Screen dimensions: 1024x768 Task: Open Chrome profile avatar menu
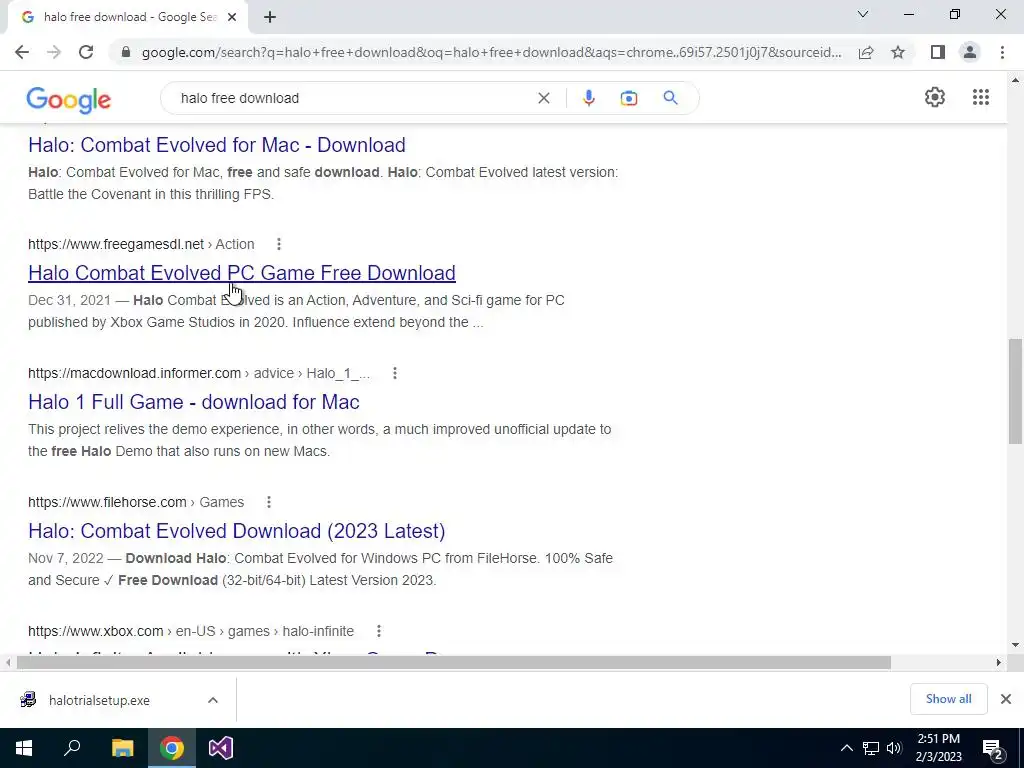pyautogui.click(x=970, y=52)
